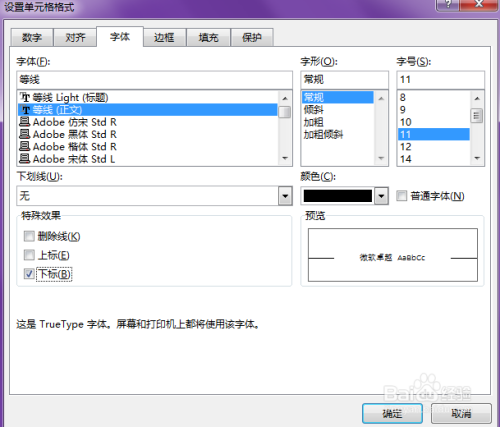Click the 字形 style input field
Image resolution: width=500 pixels, height=427 pixels.
344,80
